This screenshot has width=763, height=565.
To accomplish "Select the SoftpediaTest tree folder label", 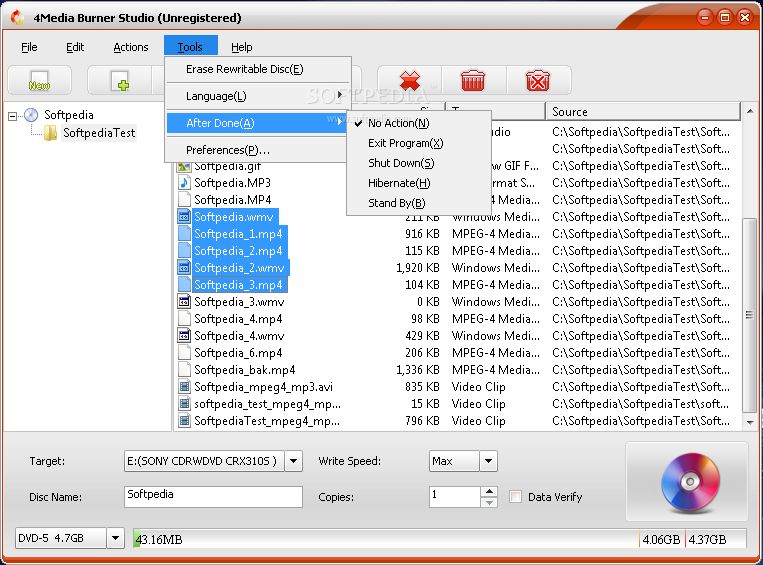I will 99,133.
